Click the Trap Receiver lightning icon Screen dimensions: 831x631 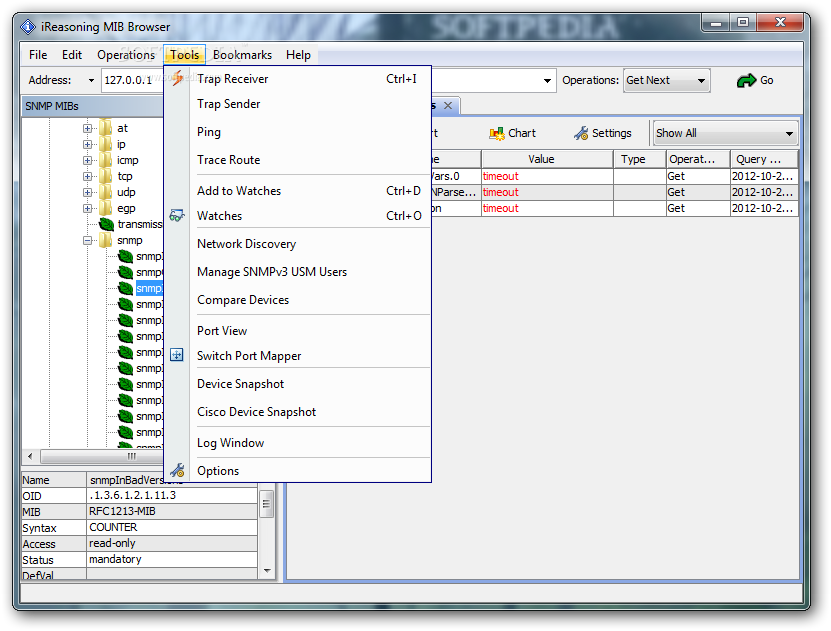coord(178,78)
